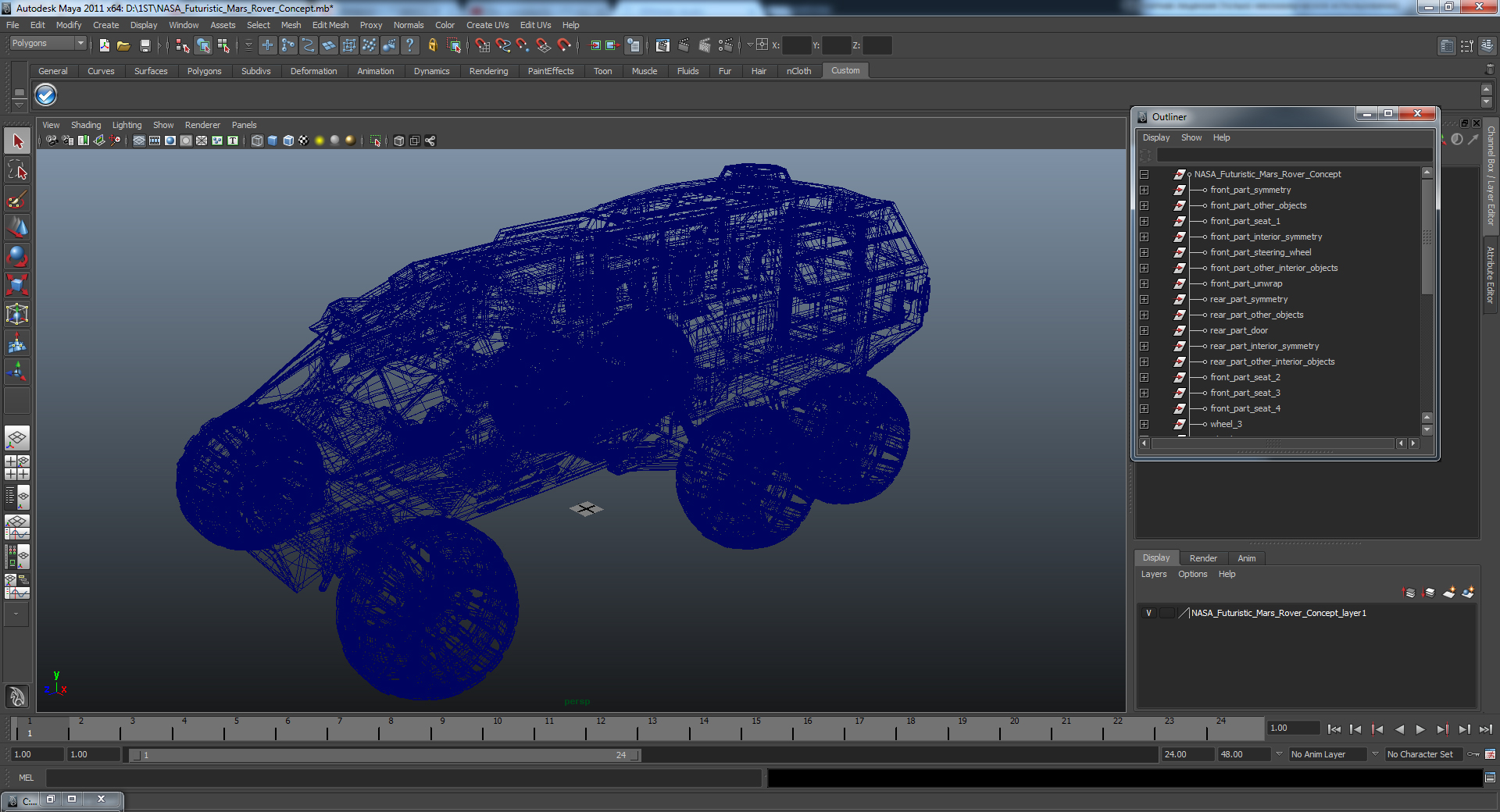Click the playback range slider bar

(x=384, y=755)
